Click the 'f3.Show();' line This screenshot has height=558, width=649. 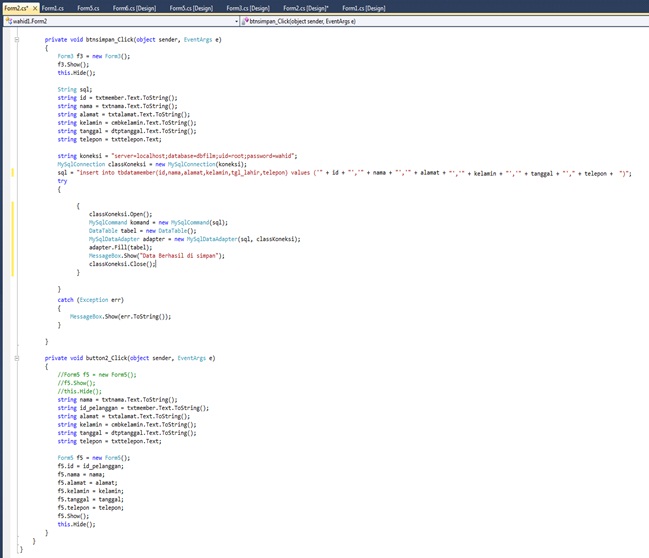(x=73, y=65)
